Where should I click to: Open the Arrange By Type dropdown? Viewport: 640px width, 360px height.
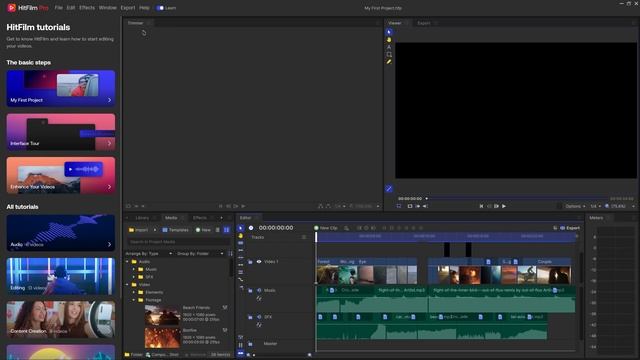coord(149,253)
